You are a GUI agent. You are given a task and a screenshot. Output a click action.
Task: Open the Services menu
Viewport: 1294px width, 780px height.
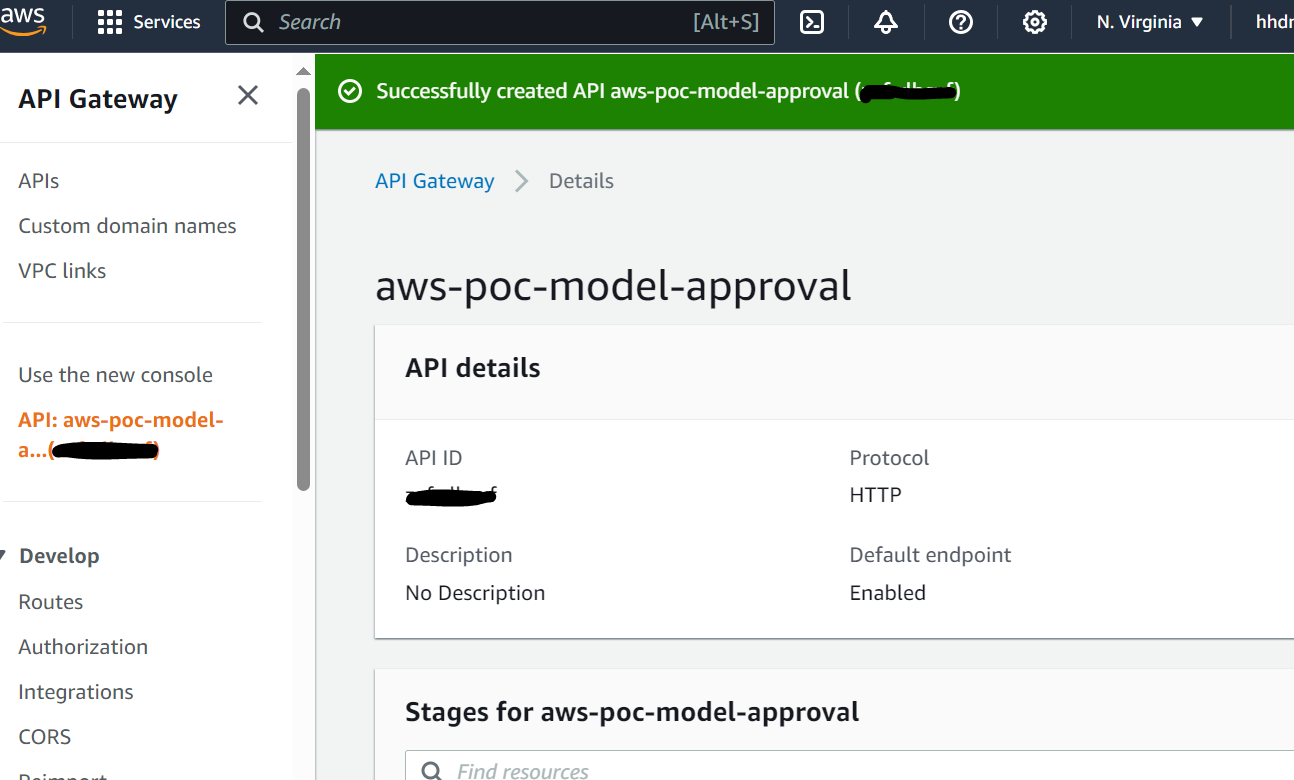tap(149, 21)
